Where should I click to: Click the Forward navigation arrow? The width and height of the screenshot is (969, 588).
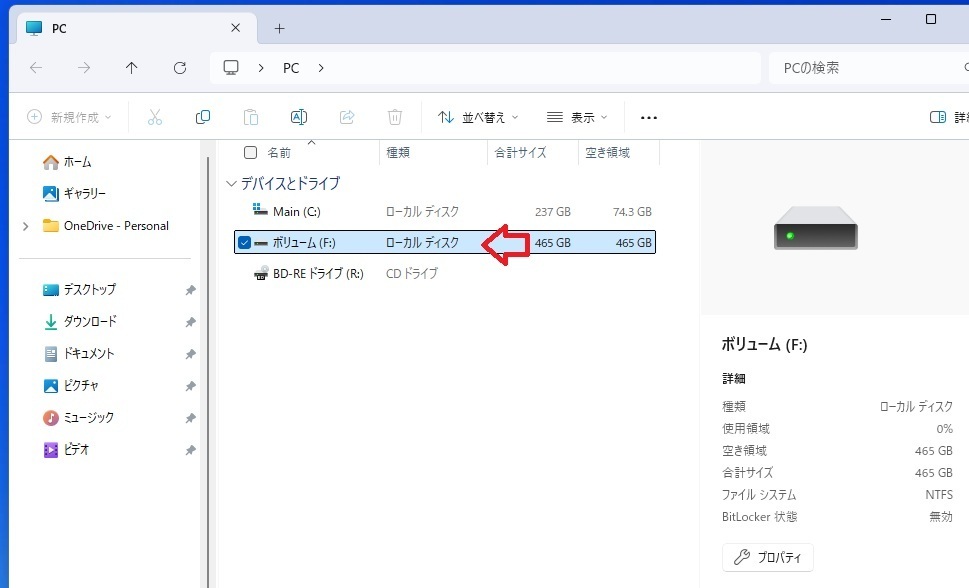point(84,68)
